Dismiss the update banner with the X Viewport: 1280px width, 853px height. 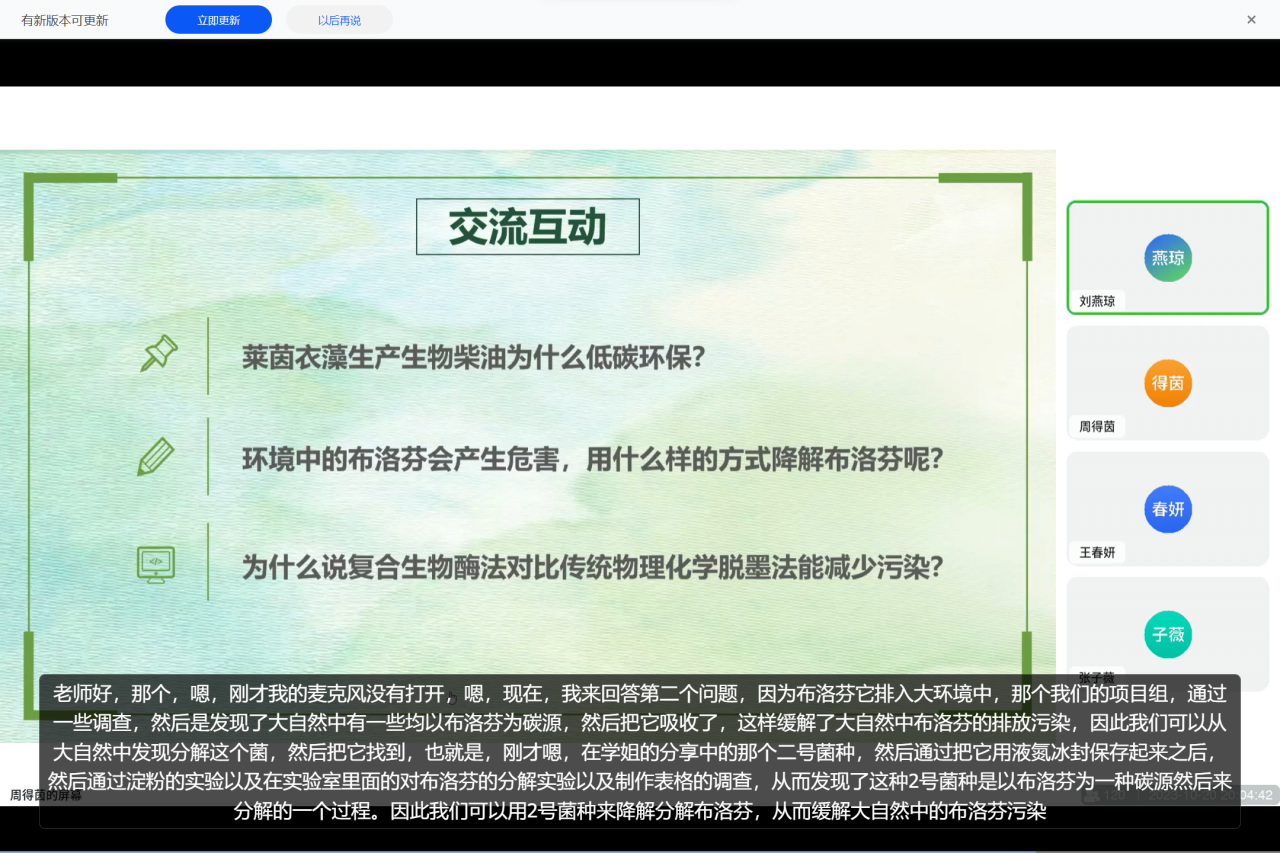point(1250,19)
